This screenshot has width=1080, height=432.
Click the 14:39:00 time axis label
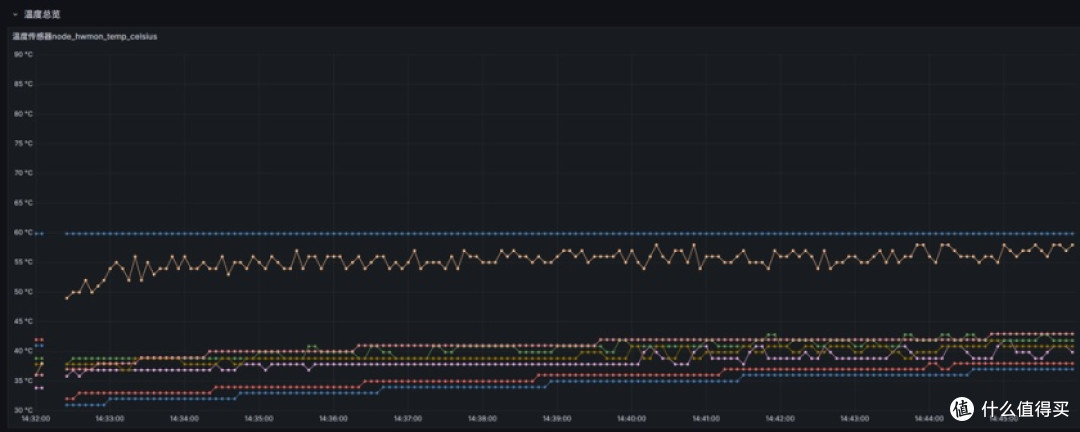(x=557, y=418)
